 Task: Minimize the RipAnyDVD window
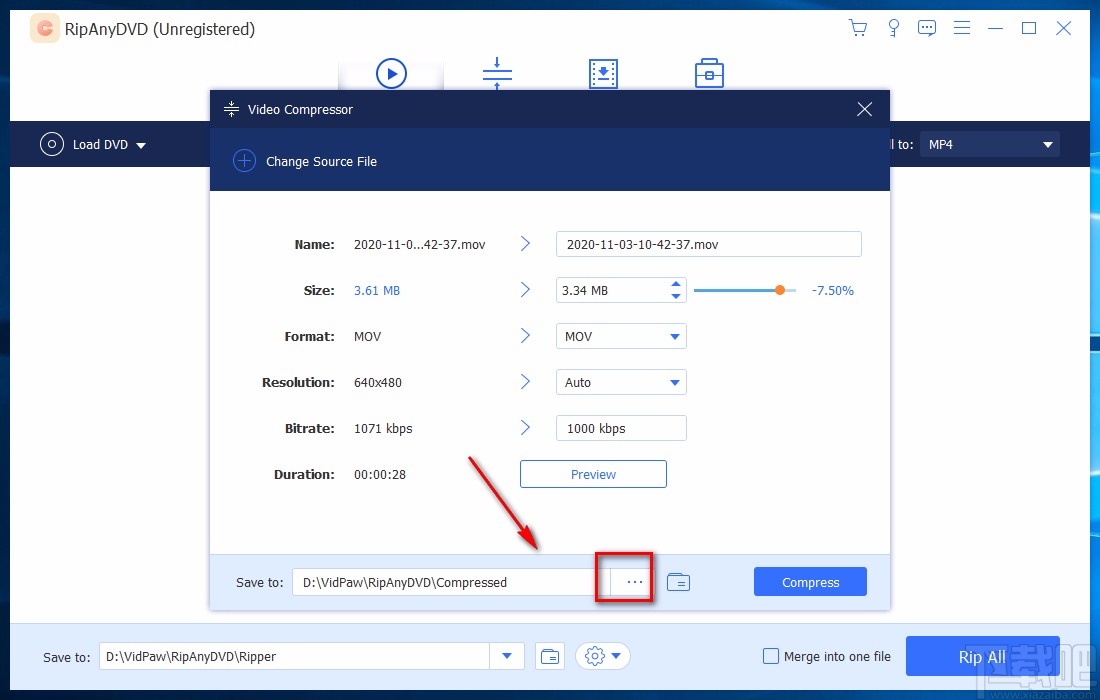pyautogui.click(x=995, y=28)
